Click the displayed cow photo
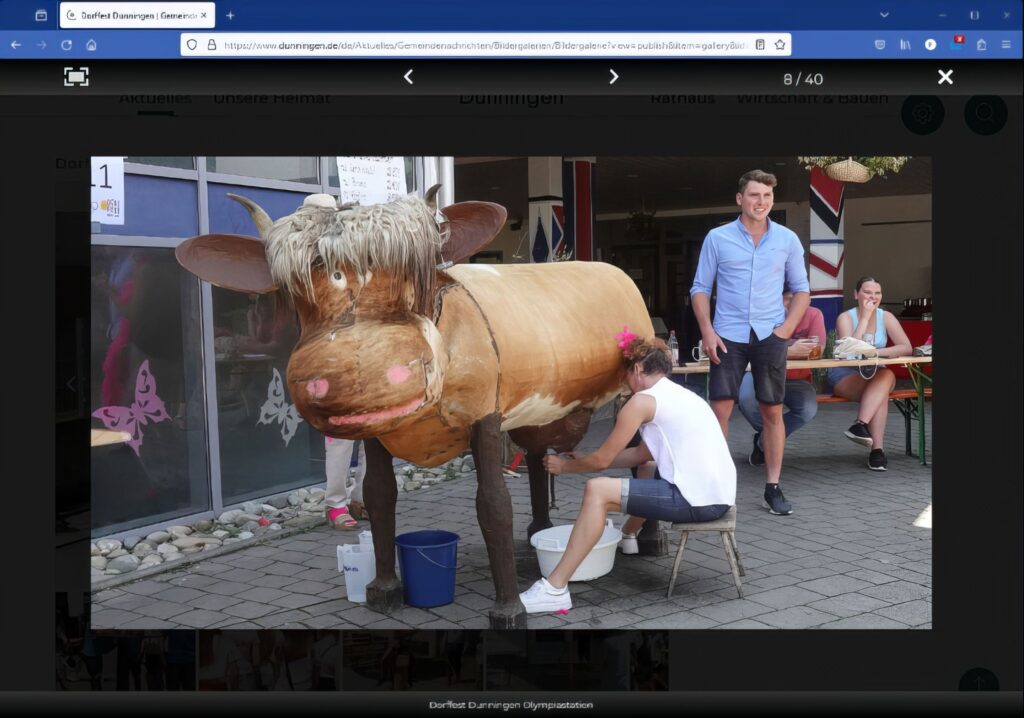This screenshot has width=1024, height=718. point(510,392)
